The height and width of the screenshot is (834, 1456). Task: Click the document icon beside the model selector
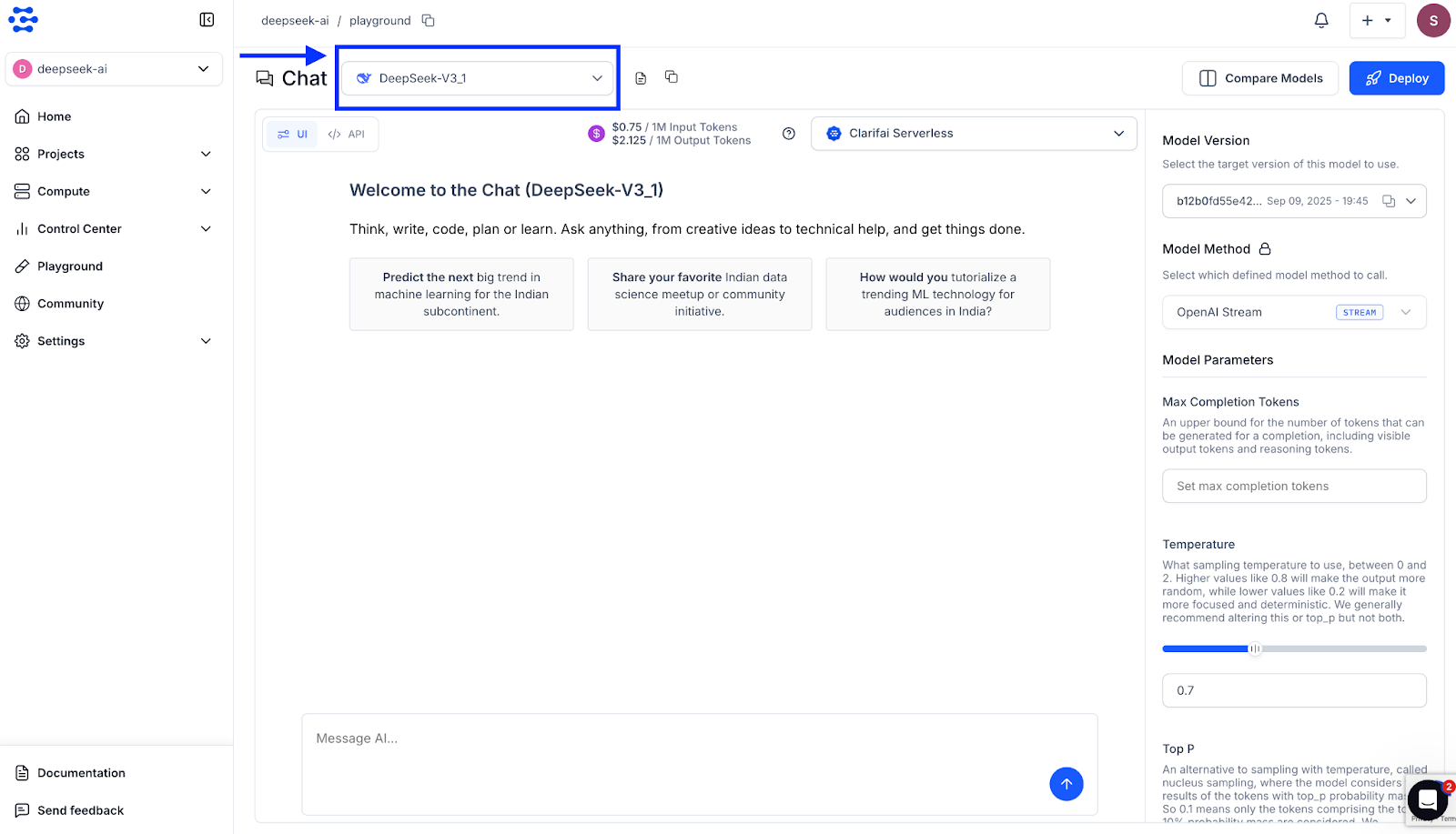pyautogui.click(x=641, y=78)
